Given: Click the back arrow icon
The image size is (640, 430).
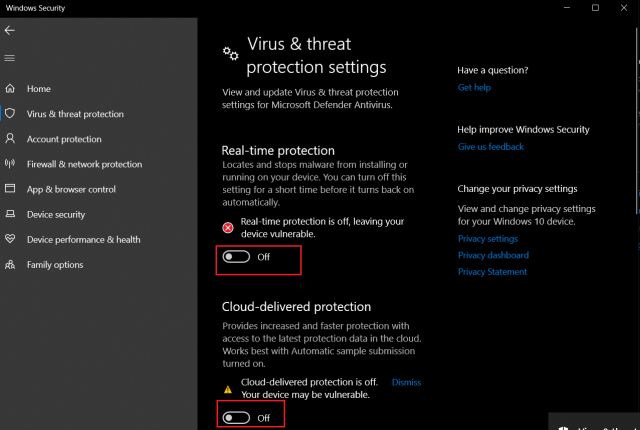Looking at the screenshot, I should [x=9, y=31].
